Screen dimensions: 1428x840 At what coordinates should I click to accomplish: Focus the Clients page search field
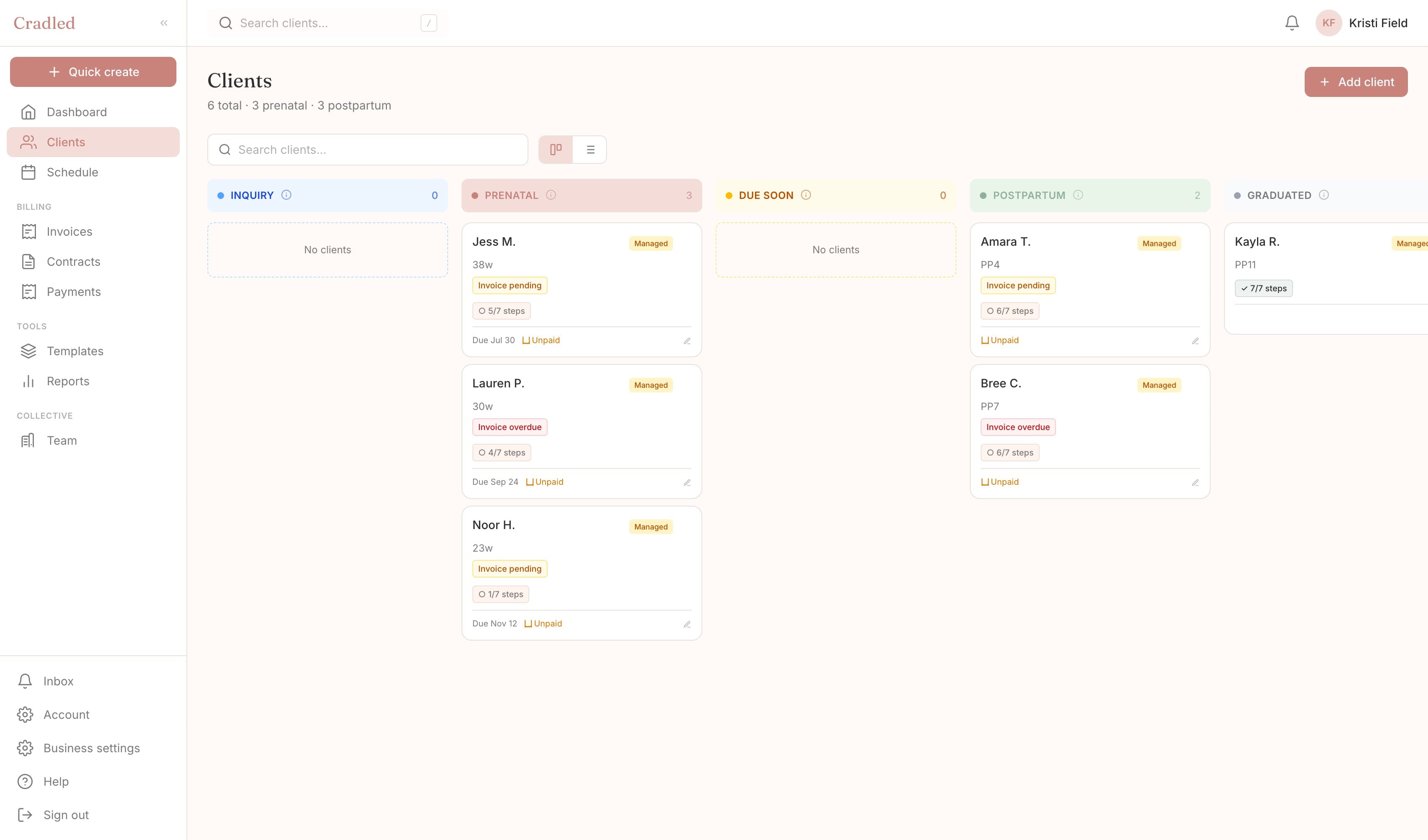[x=367, y=150]
